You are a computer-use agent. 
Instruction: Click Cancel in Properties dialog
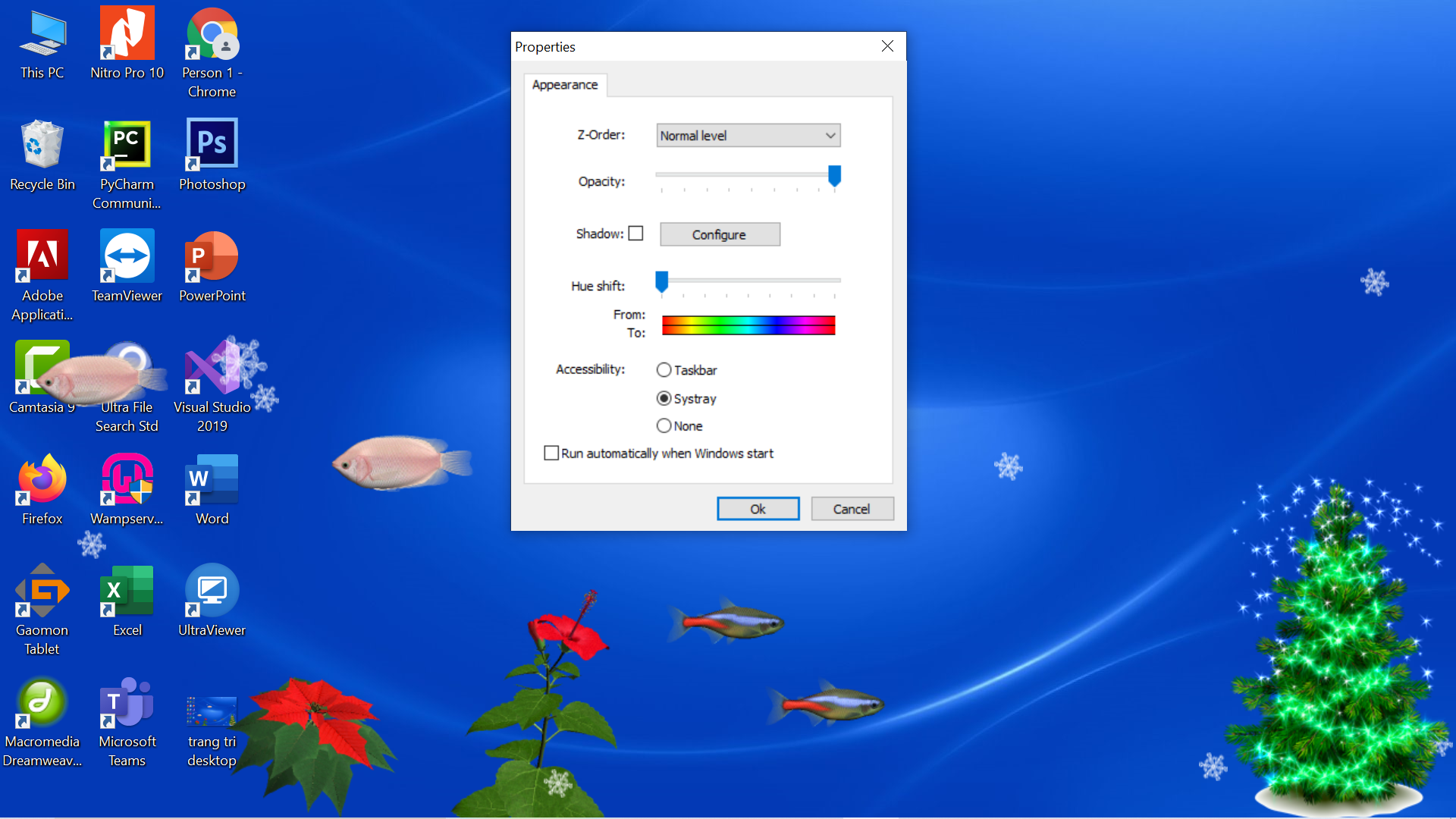coord(852,509)
